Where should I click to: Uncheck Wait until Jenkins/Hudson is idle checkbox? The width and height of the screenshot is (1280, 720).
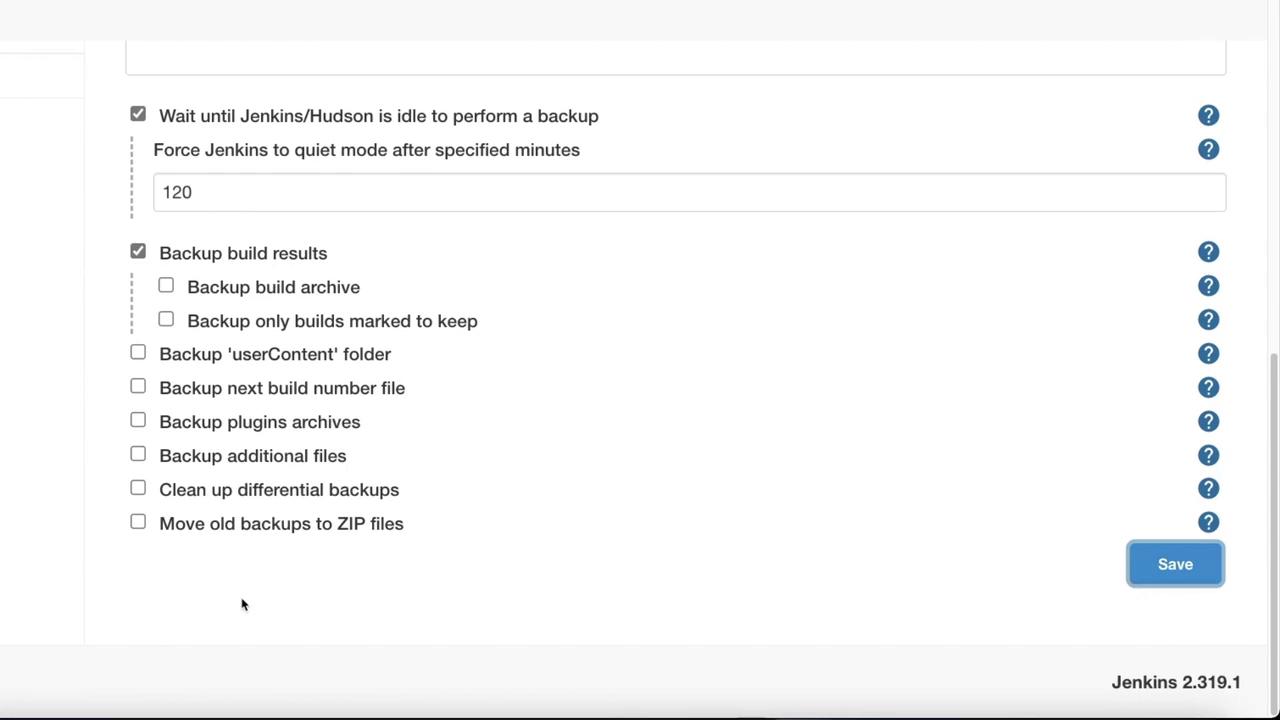point(138,114)
